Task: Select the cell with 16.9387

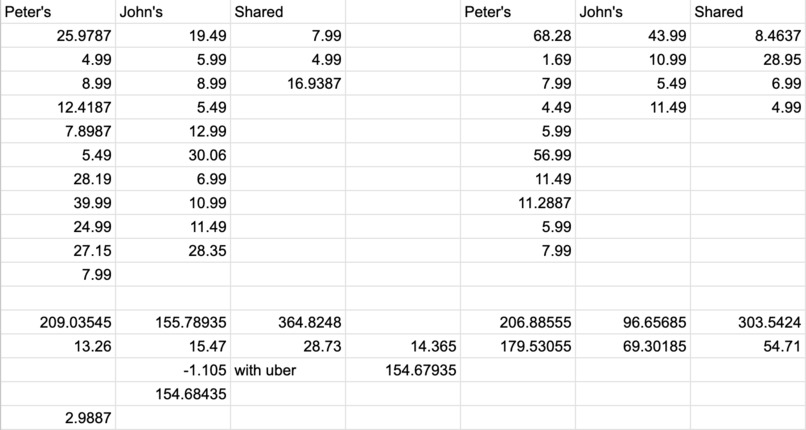Action: point(288,83)
